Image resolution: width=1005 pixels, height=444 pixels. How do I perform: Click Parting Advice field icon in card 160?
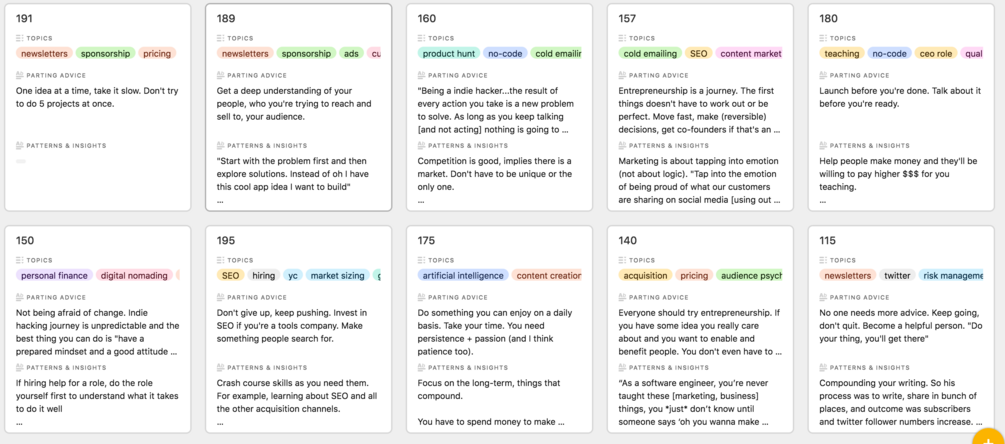point(422,76)
